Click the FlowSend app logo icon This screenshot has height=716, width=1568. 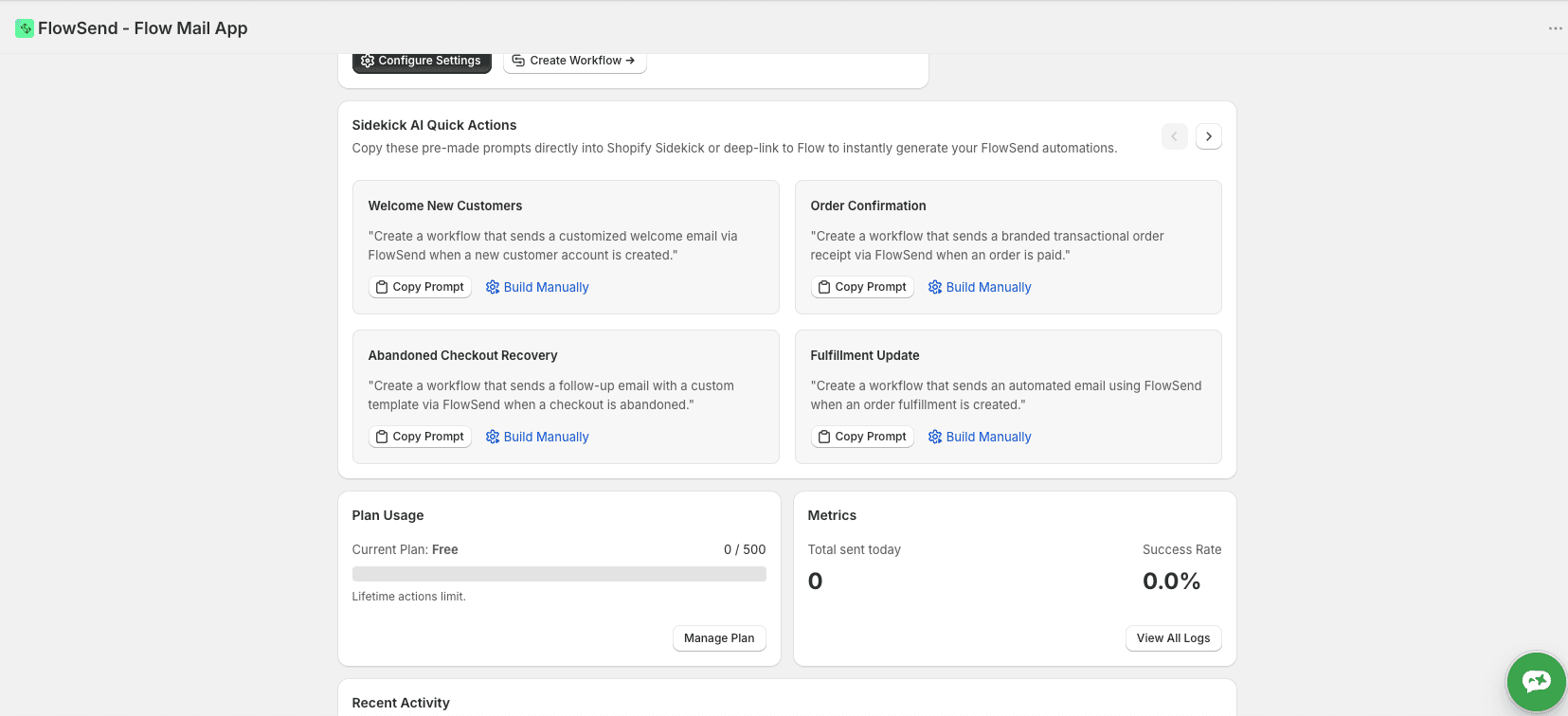coord(25,28)
